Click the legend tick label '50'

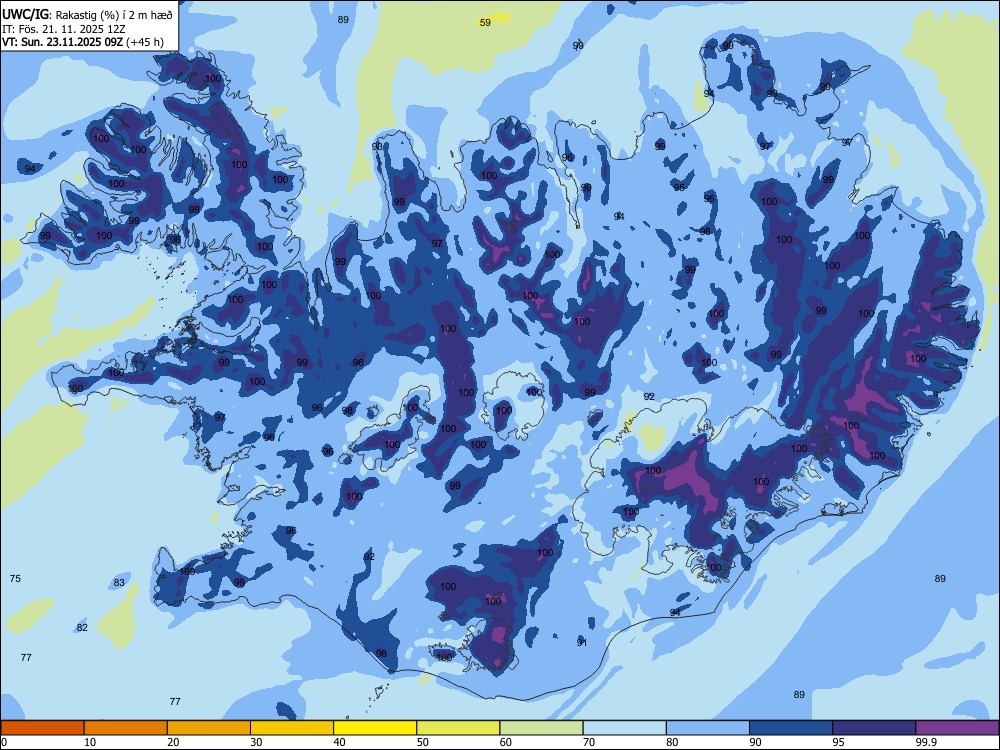point(423,742)
